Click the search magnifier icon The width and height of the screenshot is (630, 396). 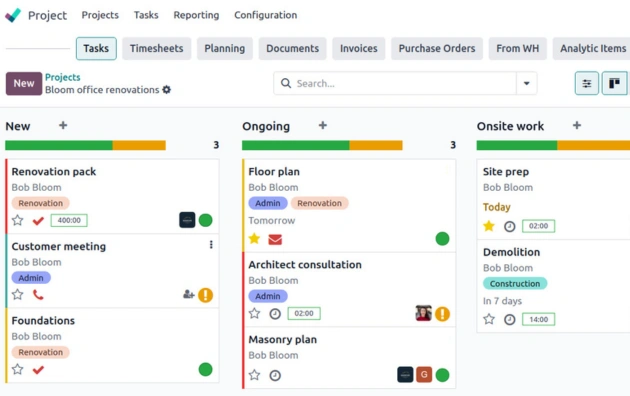[x=286, y=83]
